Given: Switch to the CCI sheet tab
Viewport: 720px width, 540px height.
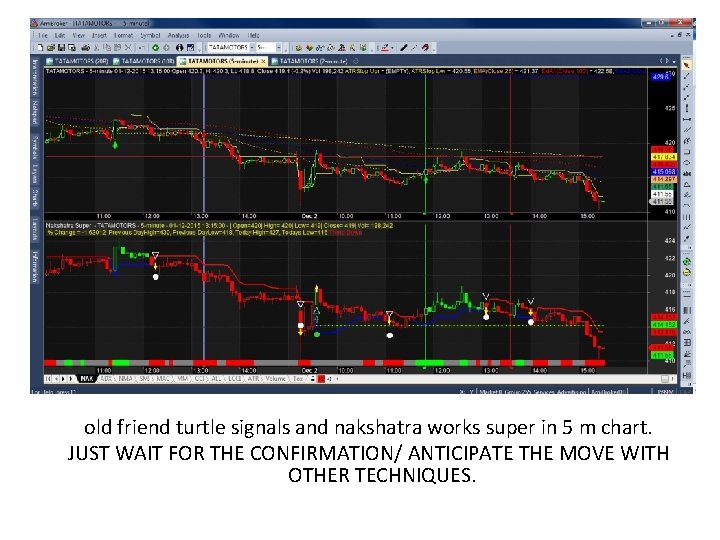Looking at the screenshot, I should 199,379.
